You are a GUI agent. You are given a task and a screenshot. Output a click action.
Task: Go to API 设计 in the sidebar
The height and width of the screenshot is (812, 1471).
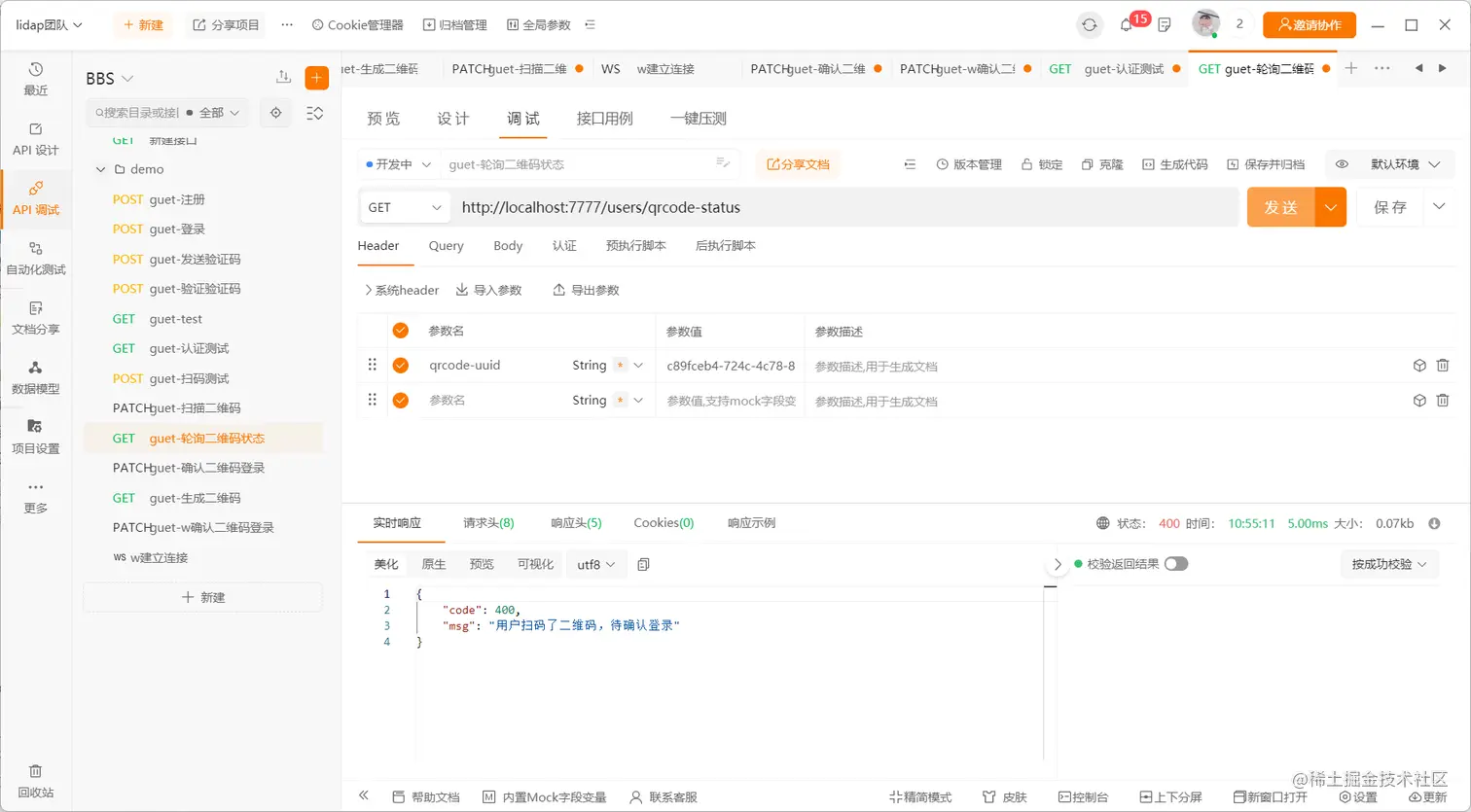[x=36, y=139]
